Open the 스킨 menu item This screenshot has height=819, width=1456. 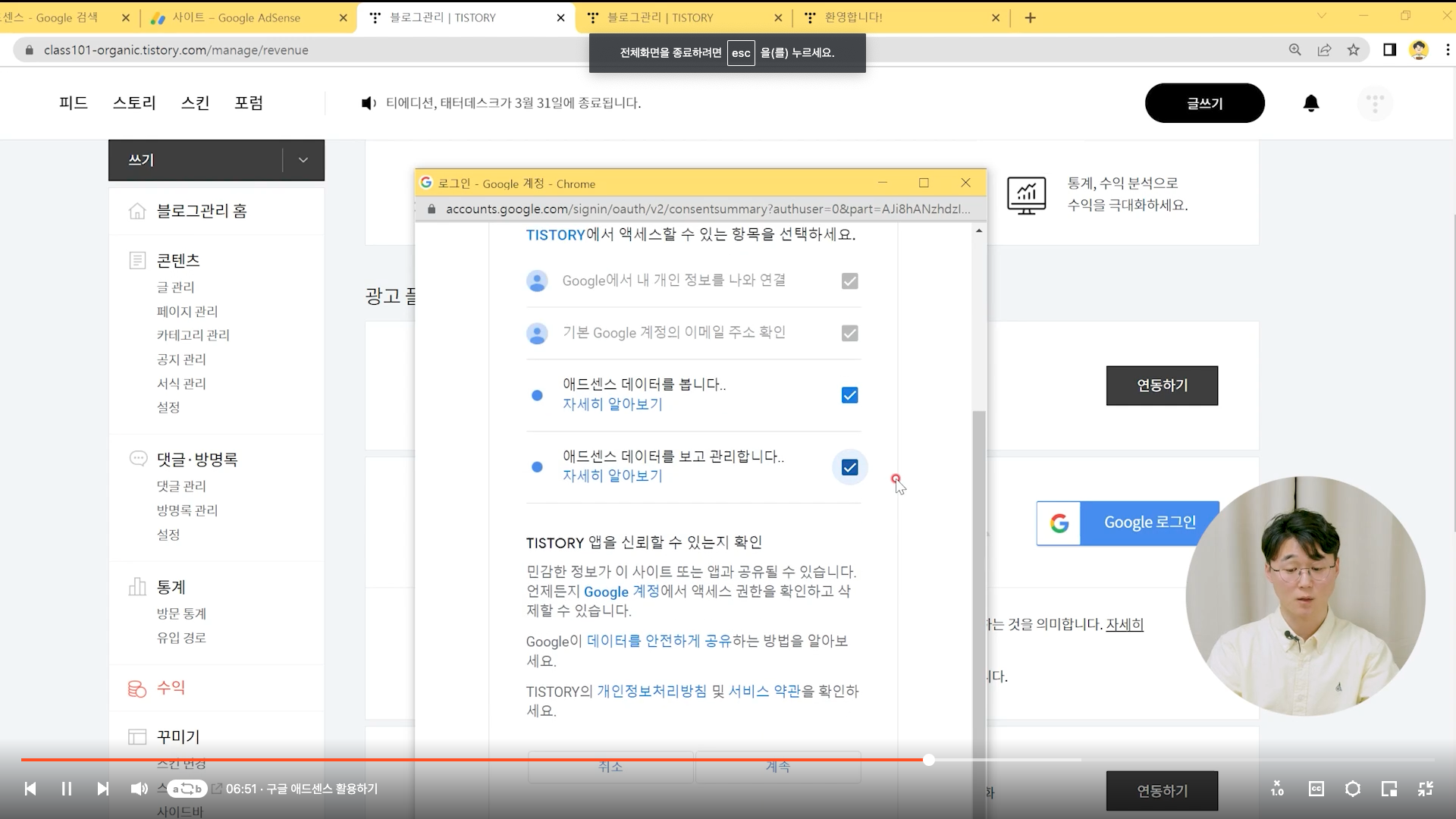click(x=195, y=103)
